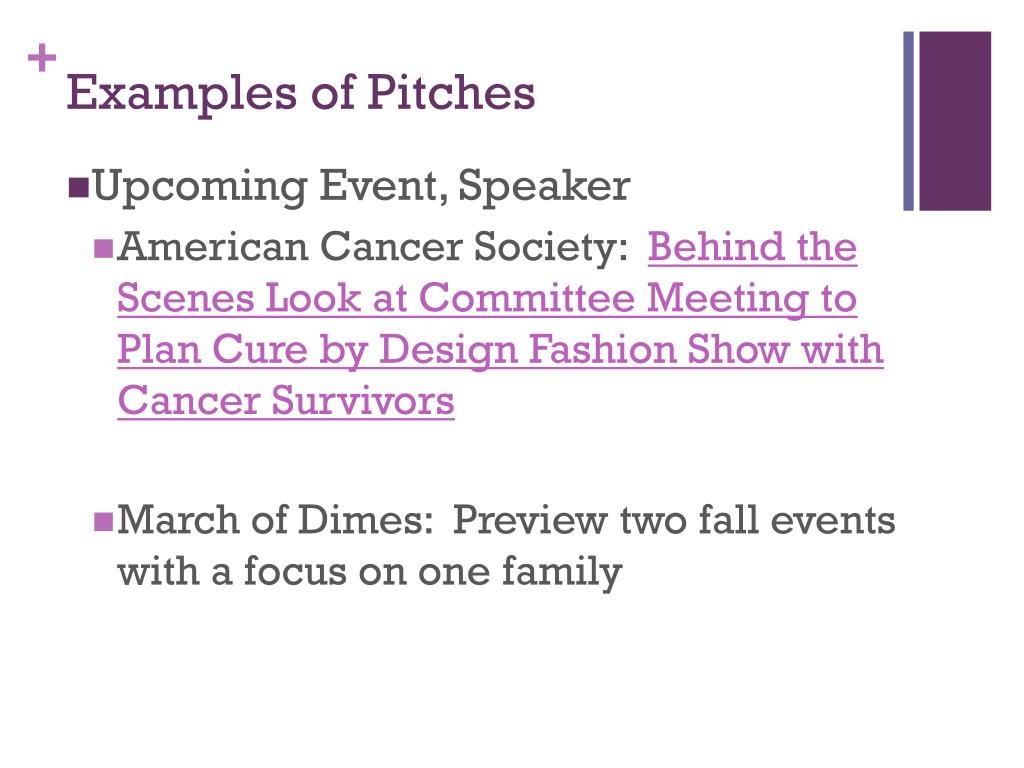The width and height of the screenshot is (1024, 768).
Task: Click the word 'Committee' in the hyperlink
Action: click(x=527, y=298)
